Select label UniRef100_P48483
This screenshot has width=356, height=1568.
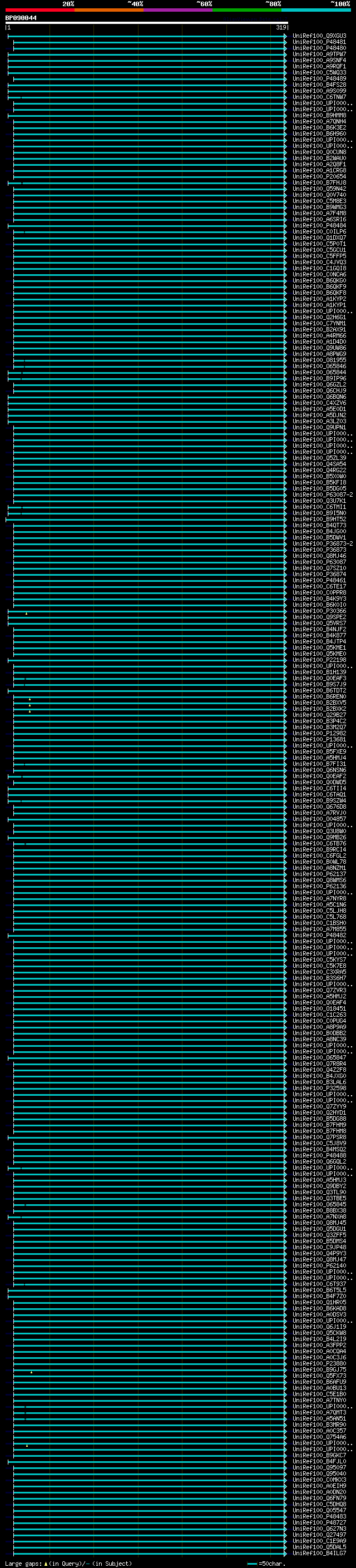tap(319, 1516)
